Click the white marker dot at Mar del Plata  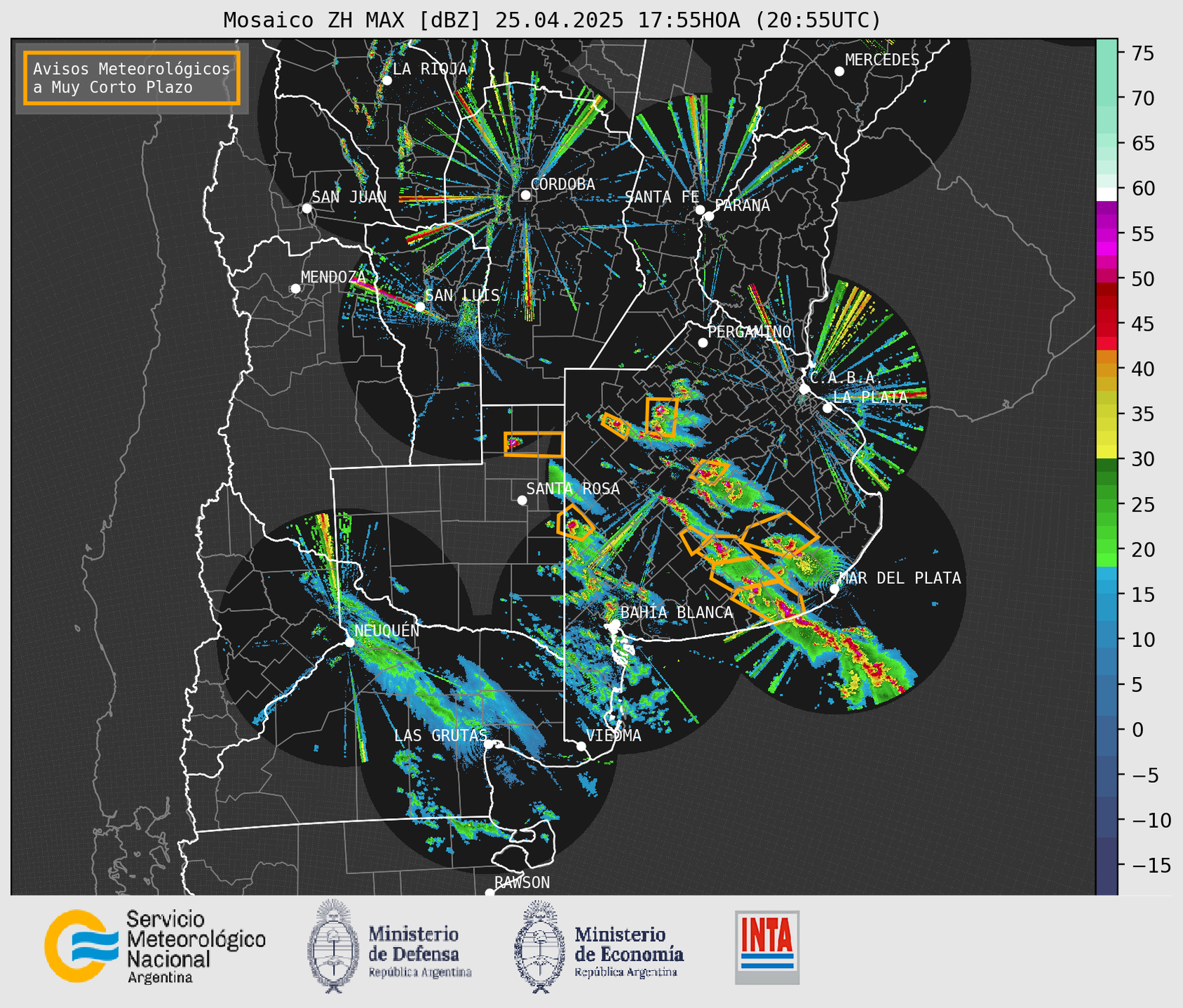[x=834, y=589]
